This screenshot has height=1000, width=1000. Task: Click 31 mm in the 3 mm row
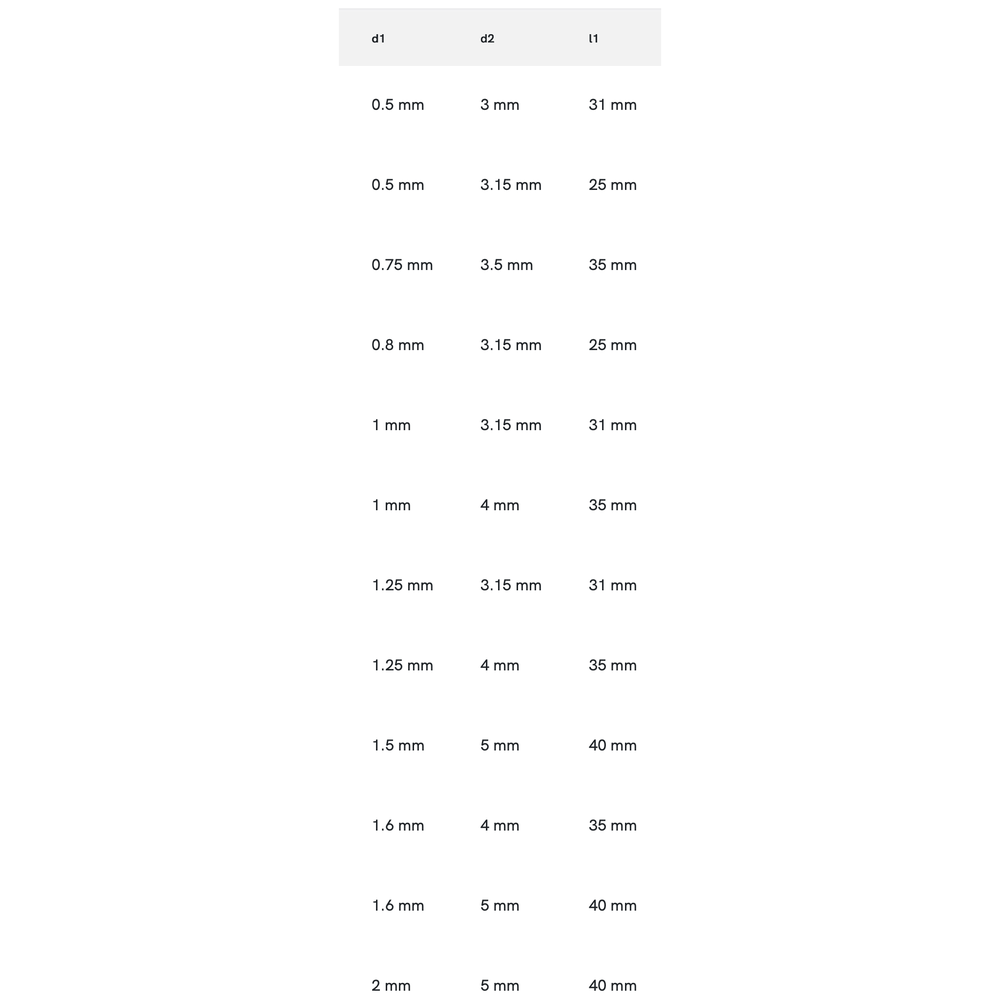[x=612, y=105]
